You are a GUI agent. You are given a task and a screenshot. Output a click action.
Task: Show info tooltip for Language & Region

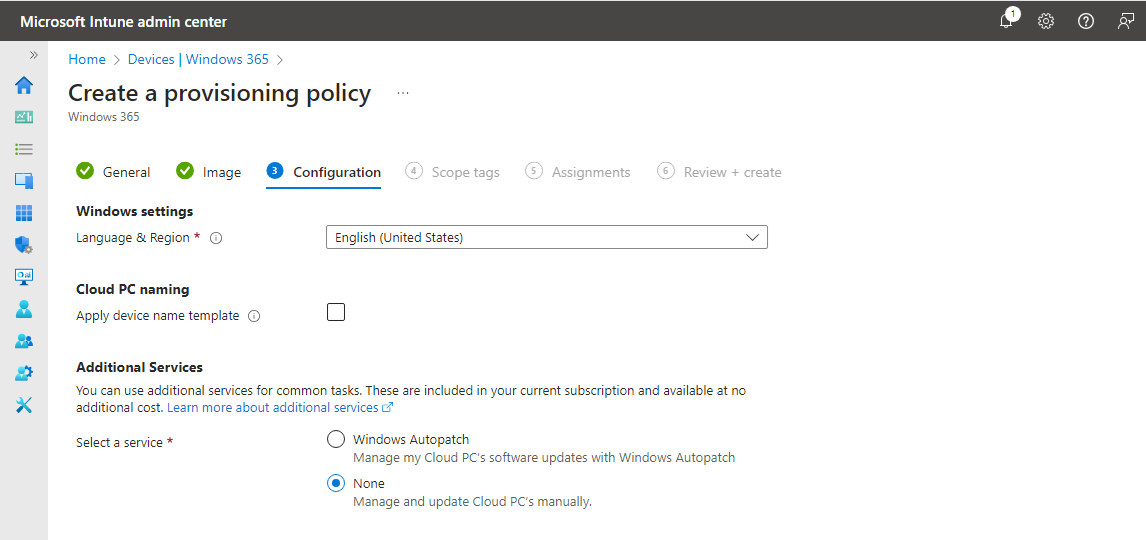point(216,238)
